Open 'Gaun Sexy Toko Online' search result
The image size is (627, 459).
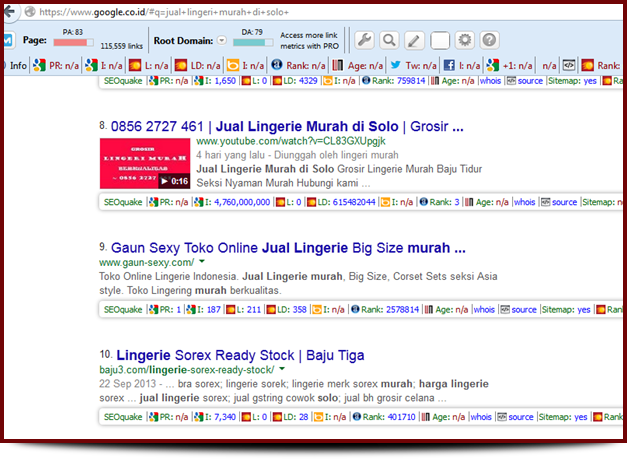288,247
